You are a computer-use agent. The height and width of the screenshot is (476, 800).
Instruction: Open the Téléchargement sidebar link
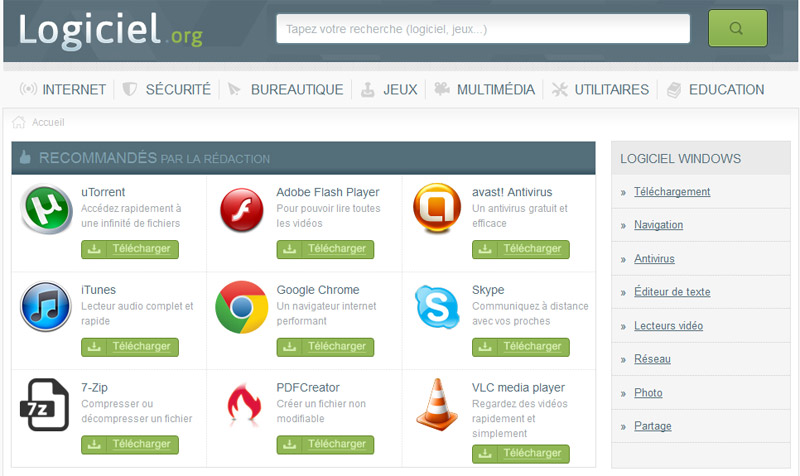[x=672, y=191]
